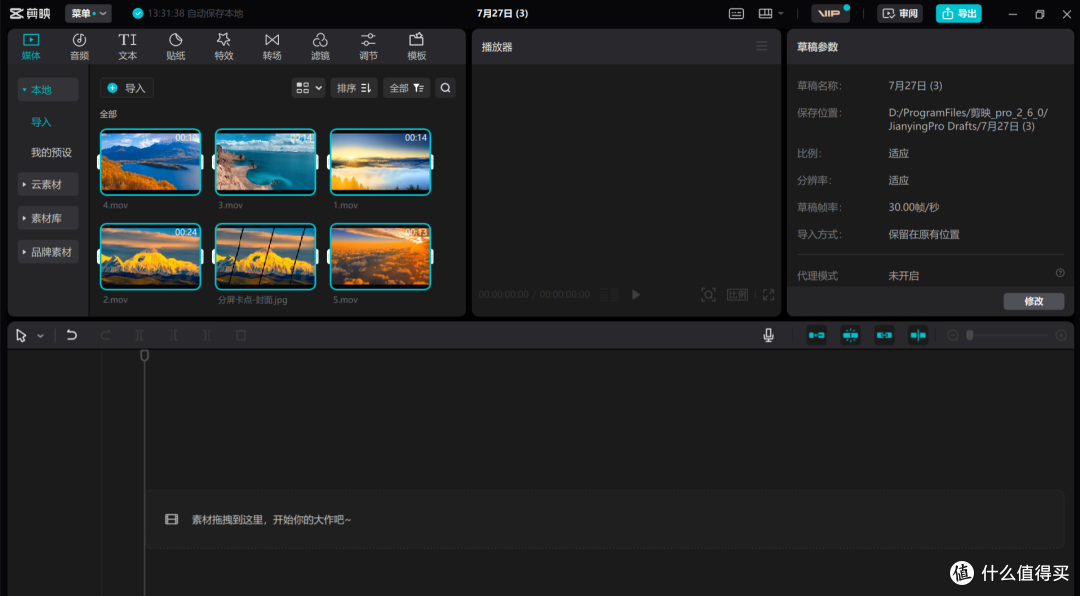This screenshot has width=1080, height=596.
Task: Switch to the 滤镜 filters tab
Action: coord(320,47)
